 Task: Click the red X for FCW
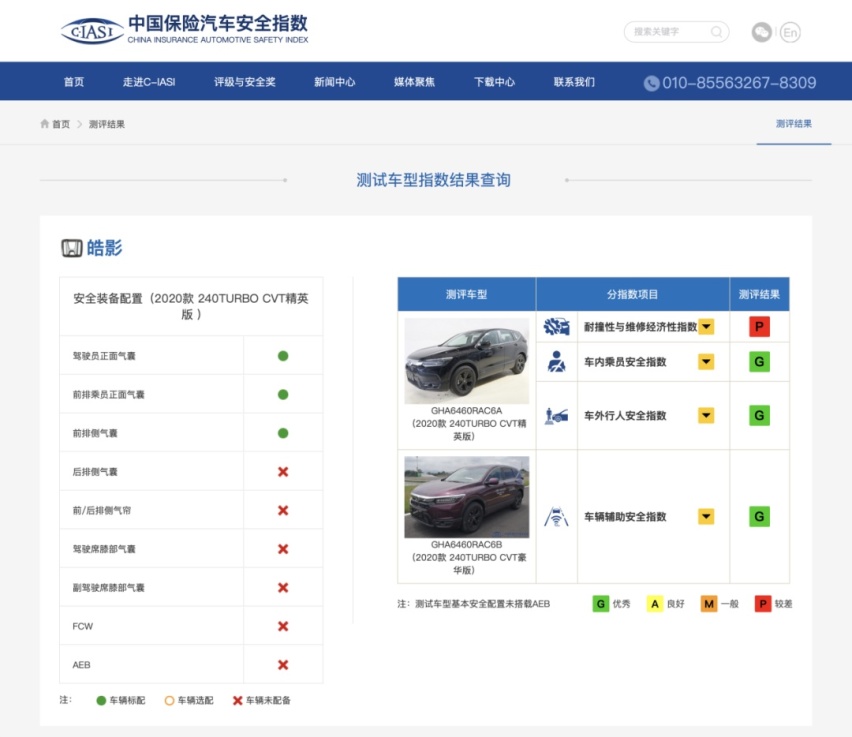(283, 626)
